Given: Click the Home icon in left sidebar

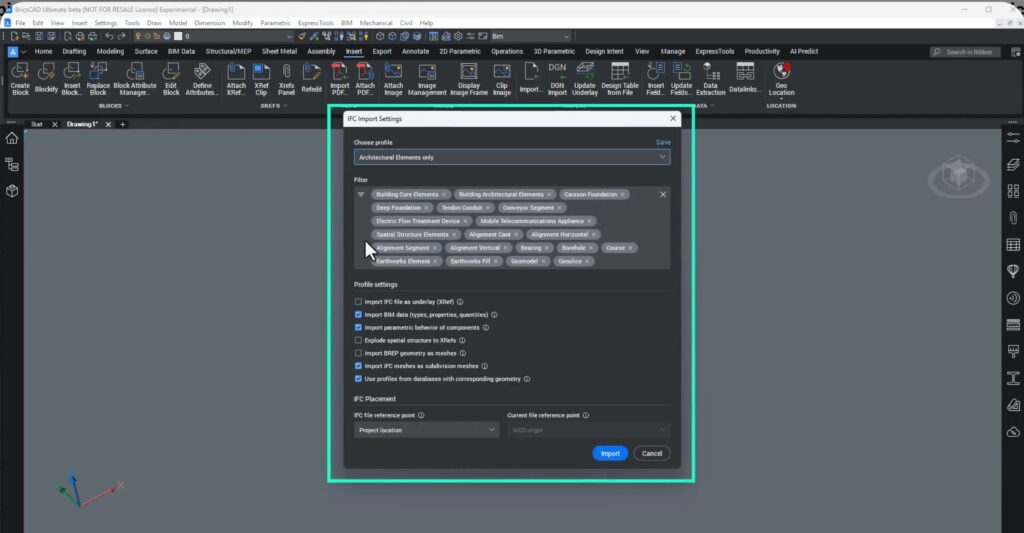Looking at the screenshot, I should (x=12, y=138).
